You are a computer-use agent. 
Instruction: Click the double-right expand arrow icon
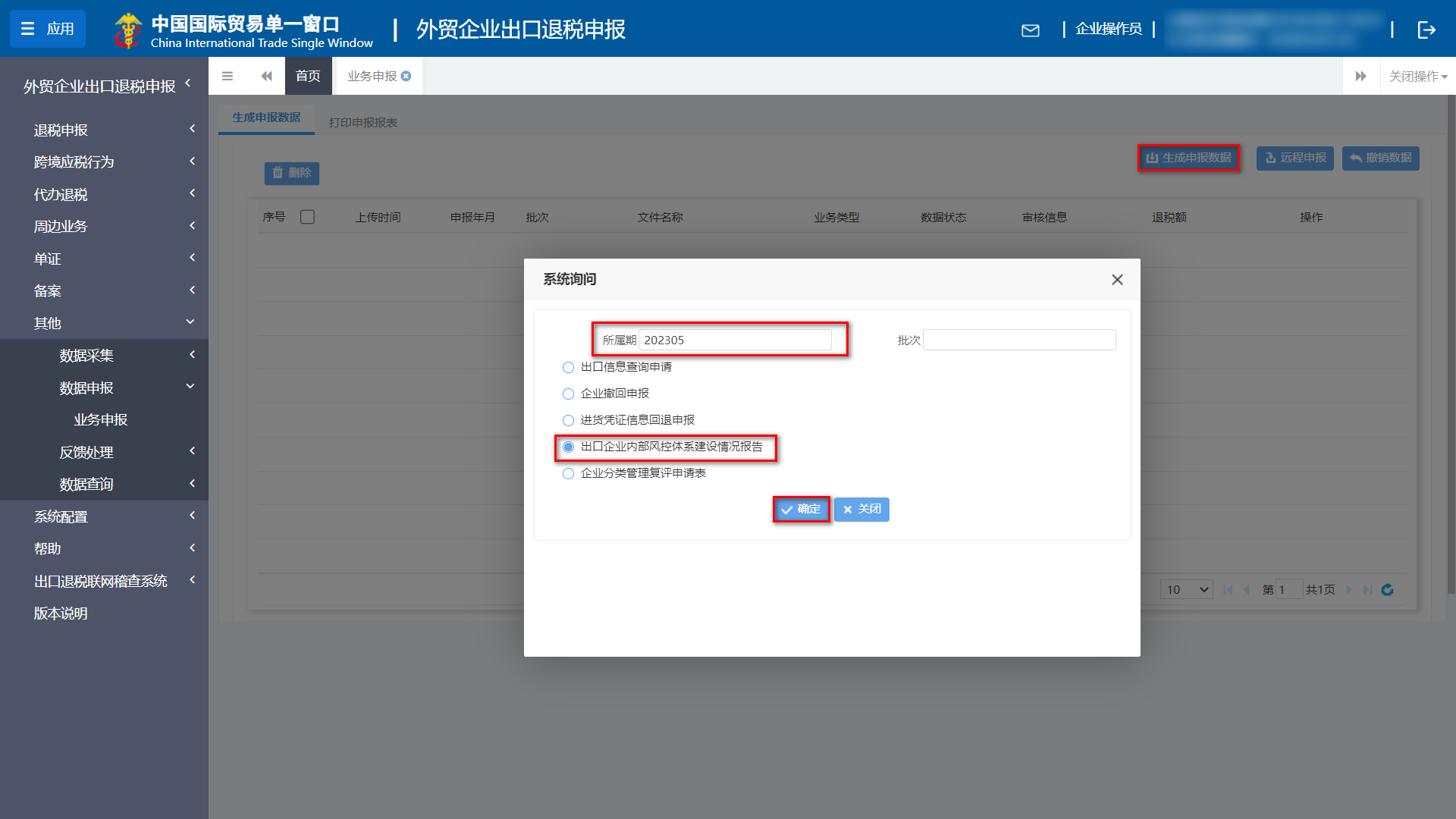click(x=1361, y=76)
